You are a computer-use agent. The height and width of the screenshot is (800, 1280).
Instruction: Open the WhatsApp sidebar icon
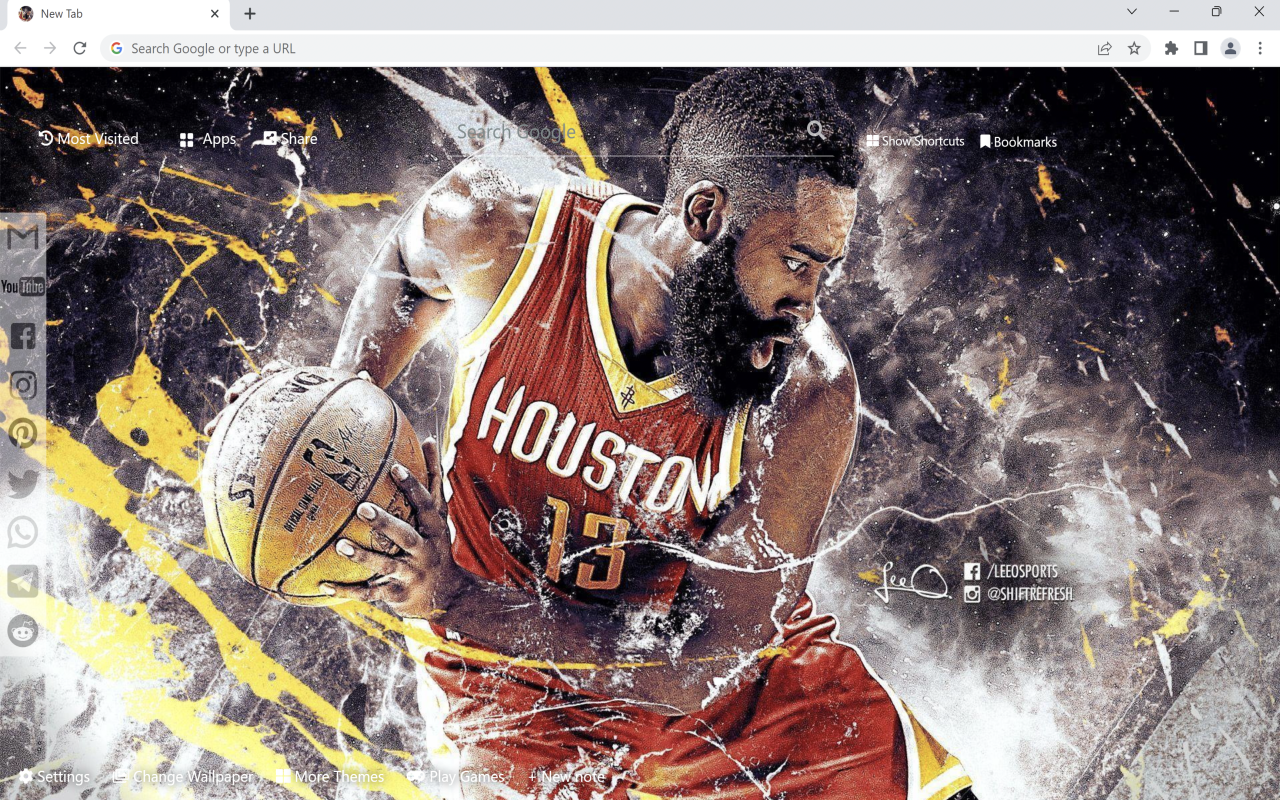22,532
